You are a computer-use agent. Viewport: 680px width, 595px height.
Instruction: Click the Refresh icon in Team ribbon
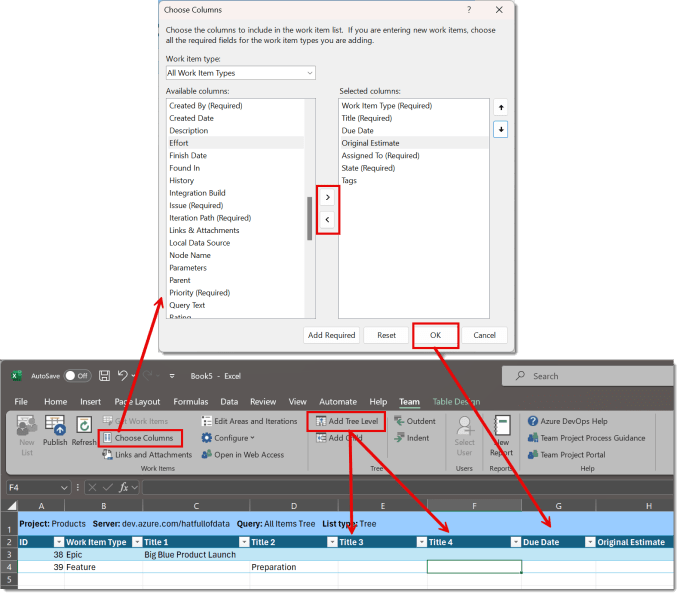[x=84, y=430]
